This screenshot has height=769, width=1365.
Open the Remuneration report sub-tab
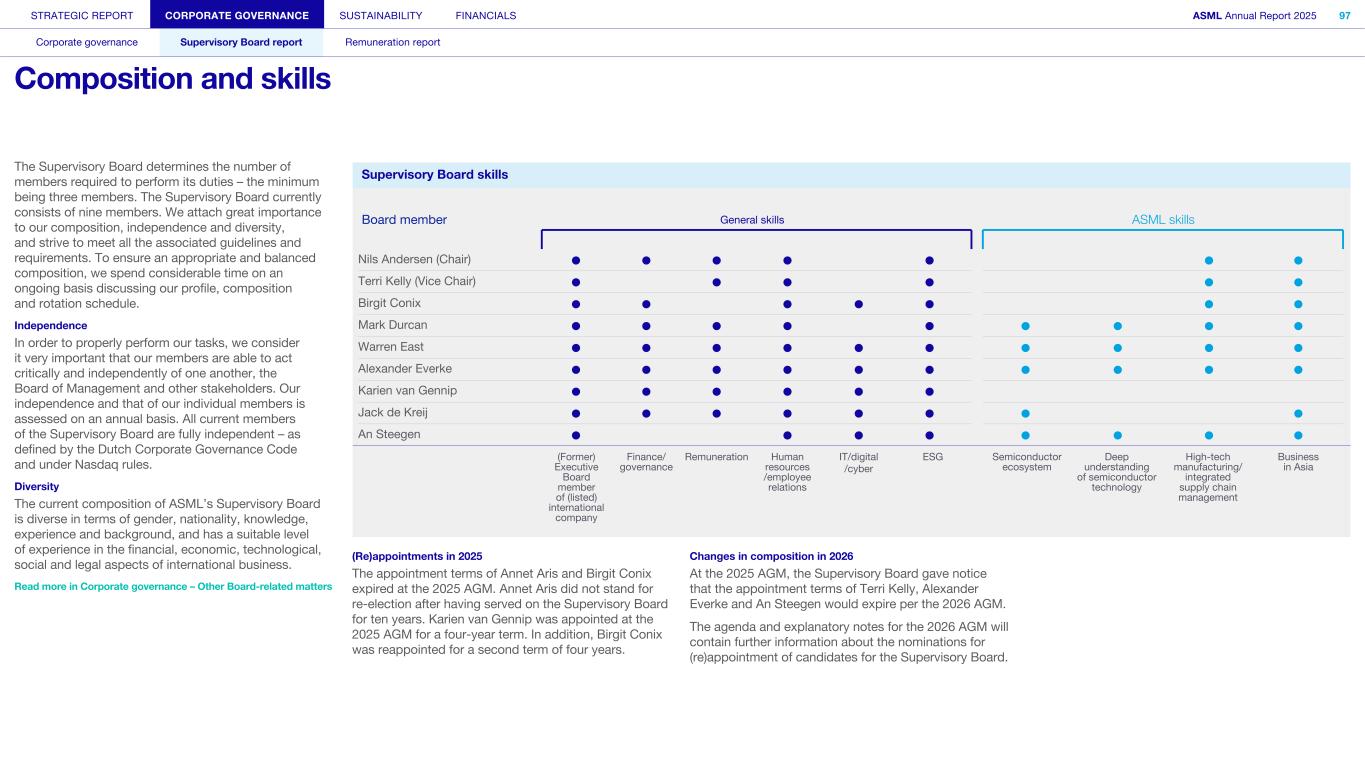point(392,42)
